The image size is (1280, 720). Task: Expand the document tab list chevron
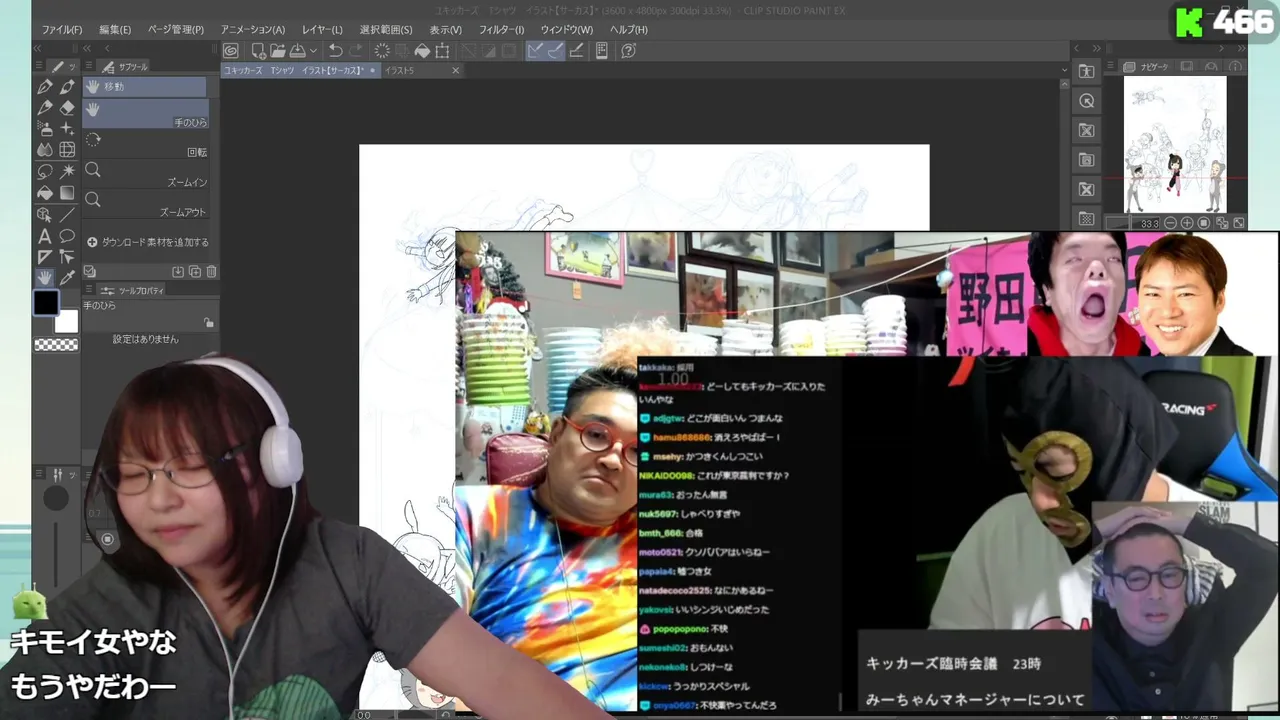click(x=1065, y=70)
